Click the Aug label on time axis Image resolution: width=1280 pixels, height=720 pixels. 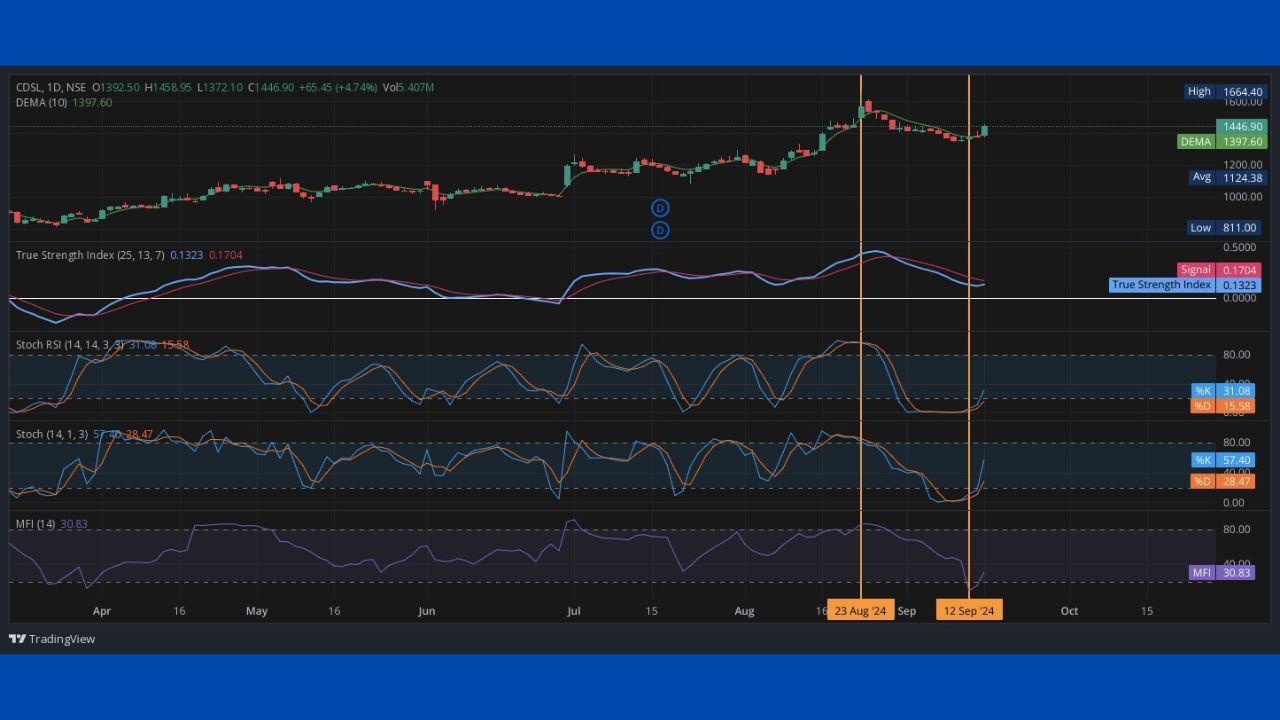pos(744,611)
